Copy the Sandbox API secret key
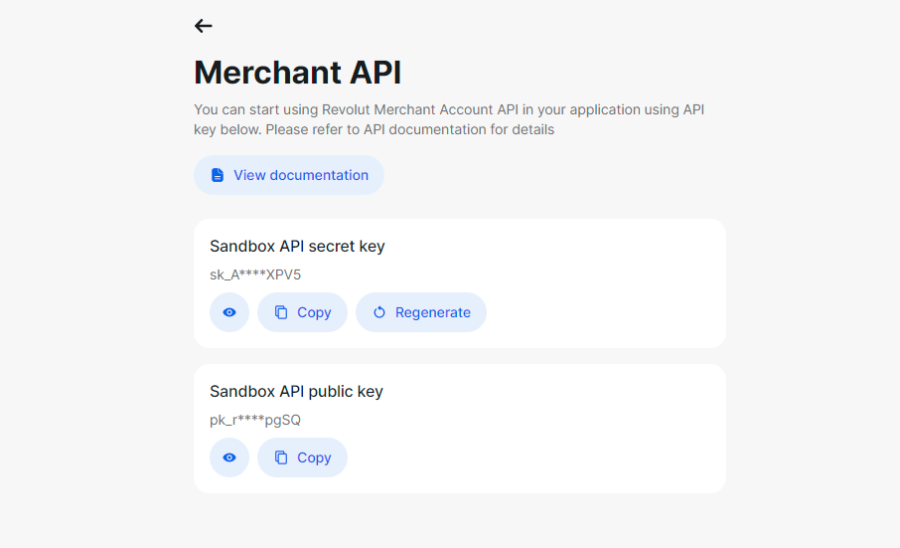Screen dimensions: 900x548 (x=302, y=312)
